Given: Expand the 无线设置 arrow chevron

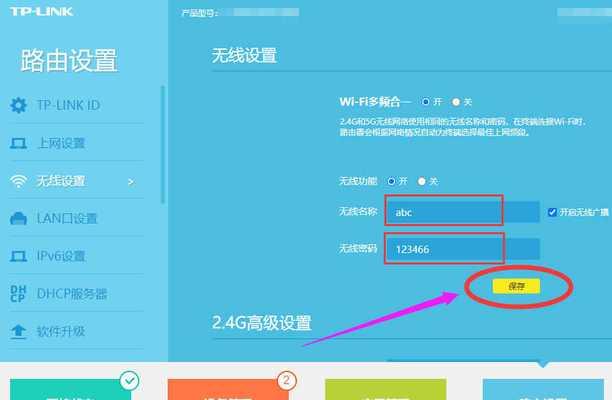Looking at the screenshot, I should pyautogui.click(x=131, y=181).
